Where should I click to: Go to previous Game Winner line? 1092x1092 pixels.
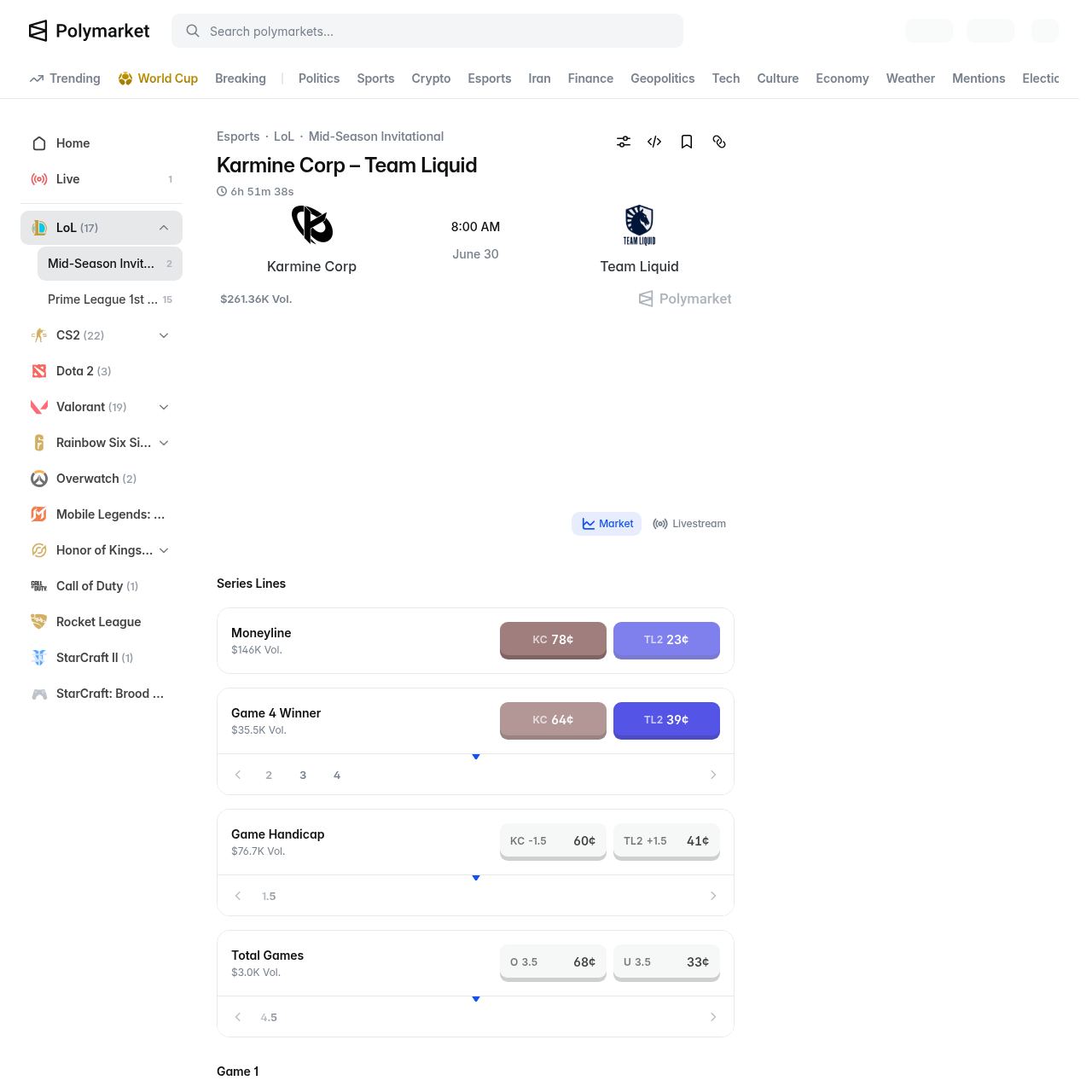(238, 775)
